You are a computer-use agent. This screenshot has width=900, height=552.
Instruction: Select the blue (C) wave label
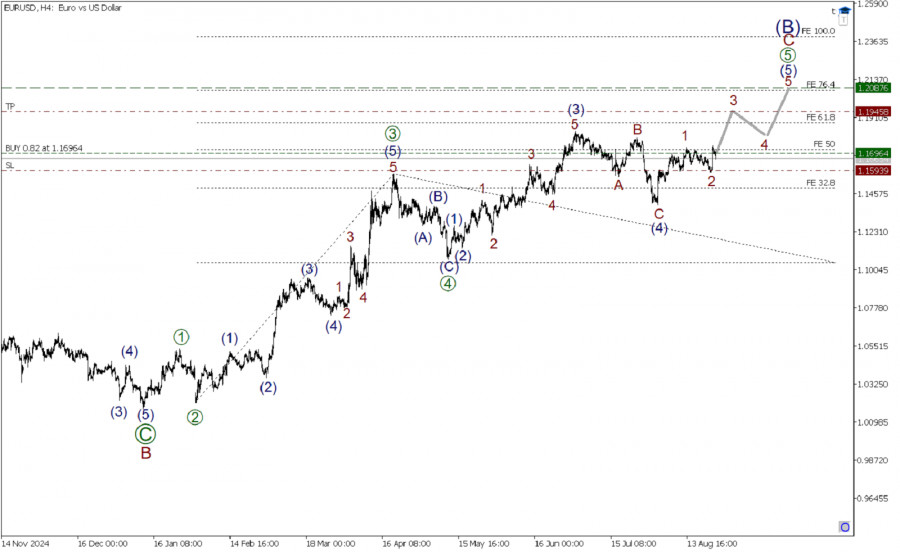[x=449, y=267]
